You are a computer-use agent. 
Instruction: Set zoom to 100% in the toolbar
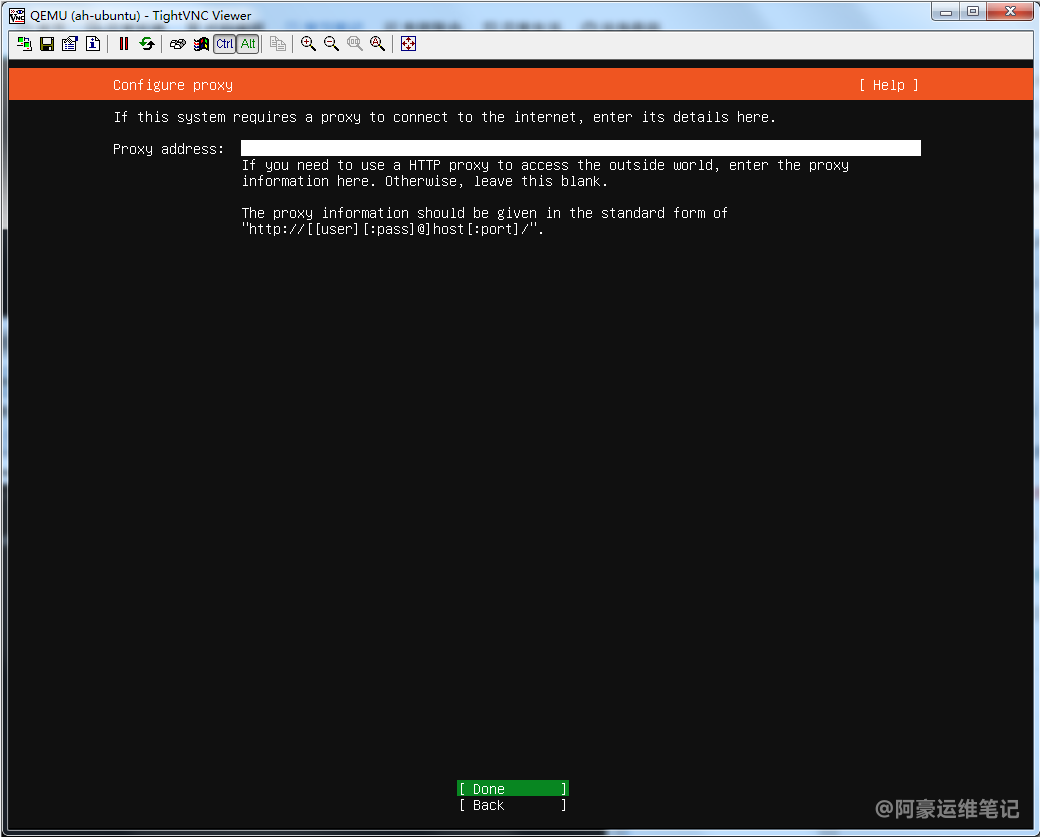point(354,44)
